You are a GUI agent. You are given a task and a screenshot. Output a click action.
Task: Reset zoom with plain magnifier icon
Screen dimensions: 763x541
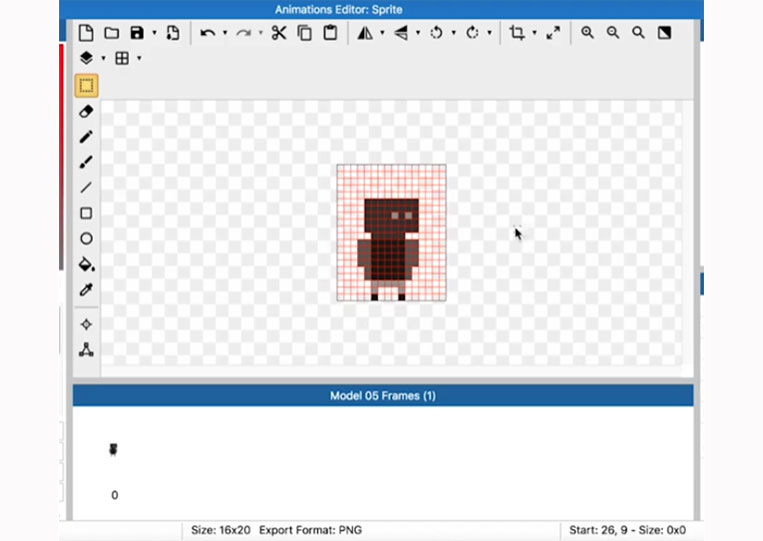coord(638,33)
